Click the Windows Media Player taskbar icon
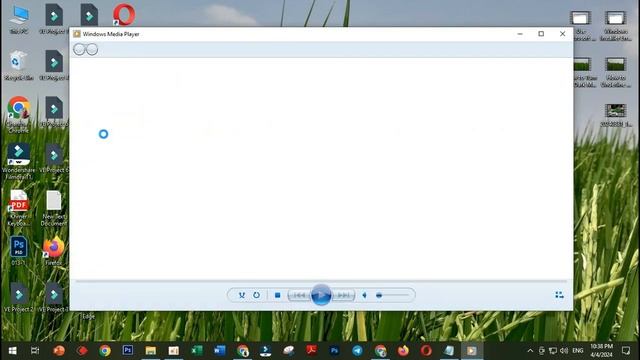 472,351
